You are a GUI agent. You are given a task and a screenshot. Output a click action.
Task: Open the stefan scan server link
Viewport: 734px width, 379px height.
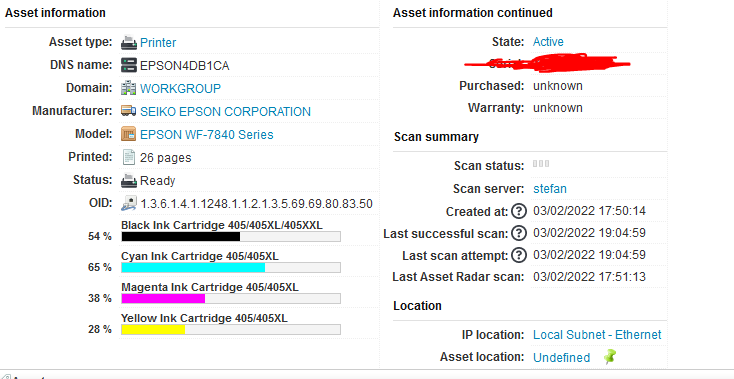coord(550,189)
